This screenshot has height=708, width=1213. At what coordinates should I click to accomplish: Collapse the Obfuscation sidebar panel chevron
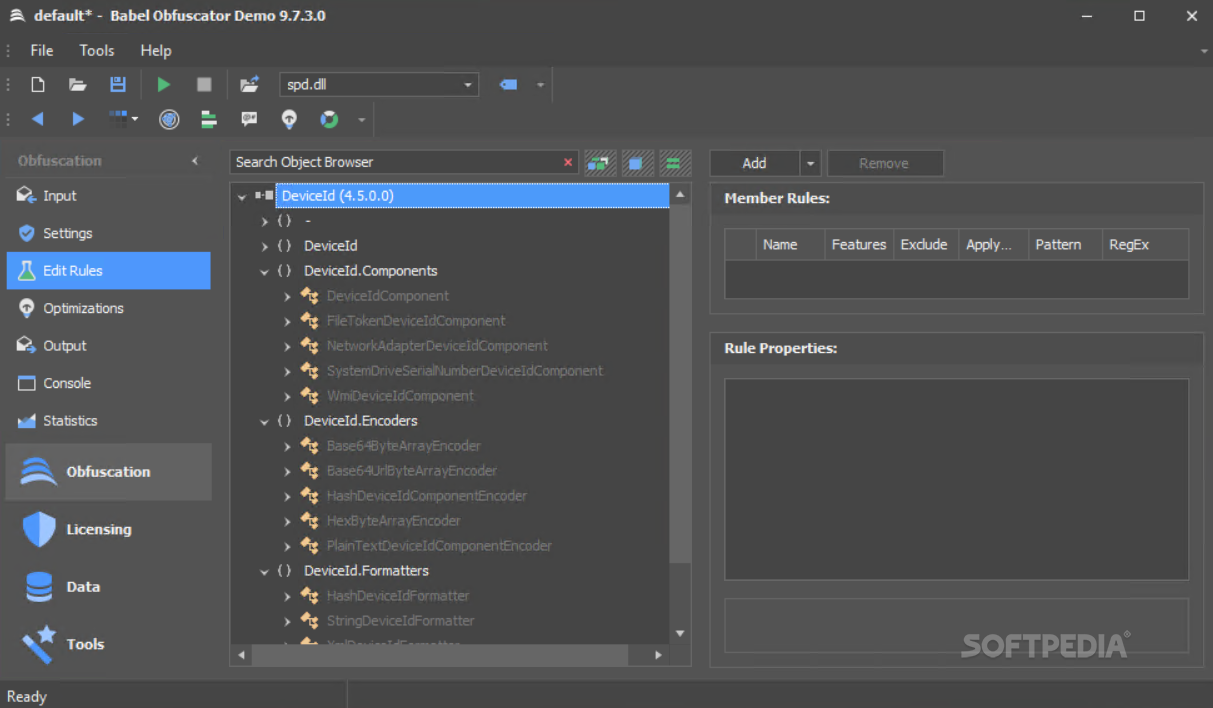coord(195,161)
